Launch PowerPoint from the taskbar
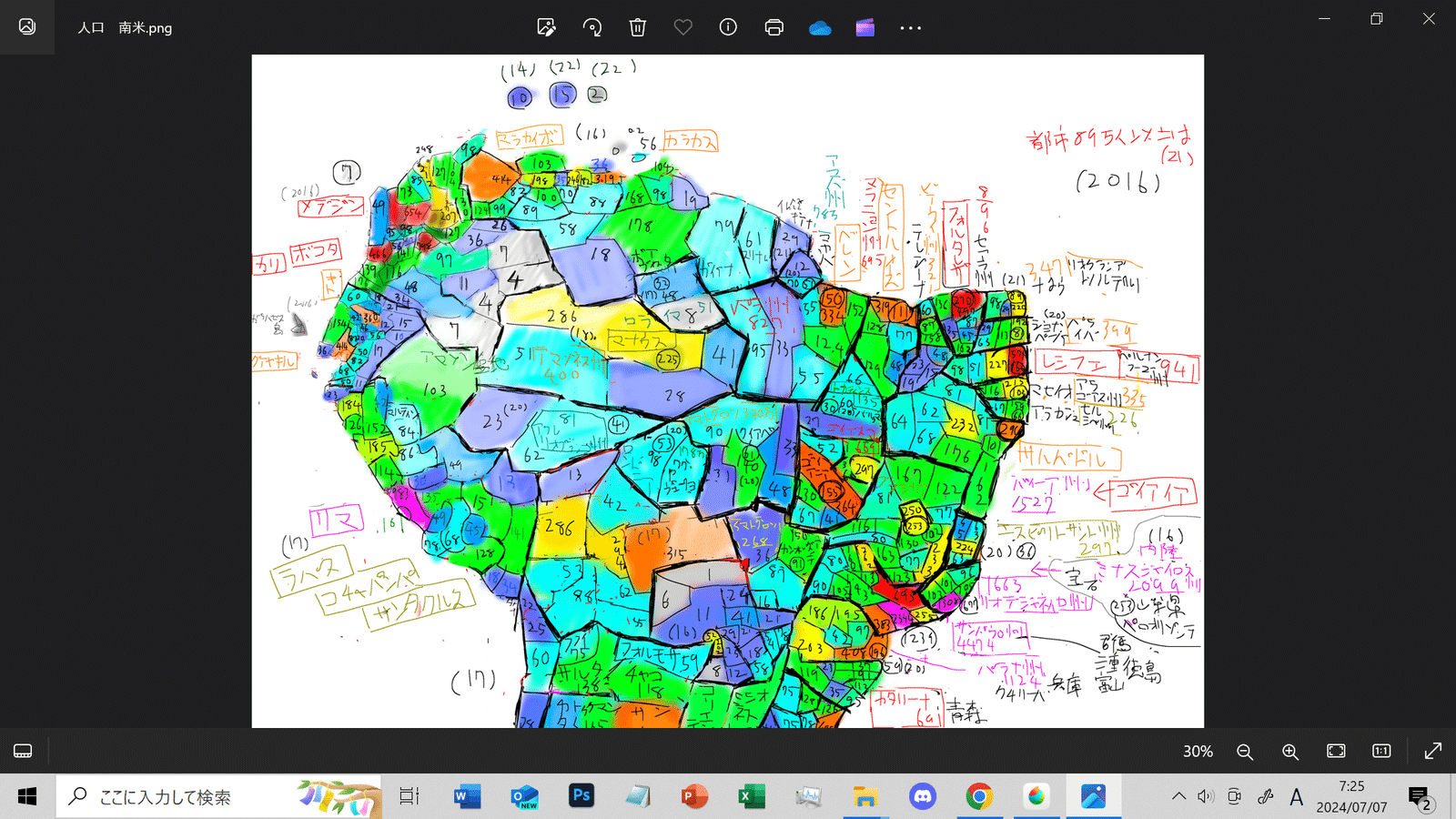 click(x=694, y=797)
